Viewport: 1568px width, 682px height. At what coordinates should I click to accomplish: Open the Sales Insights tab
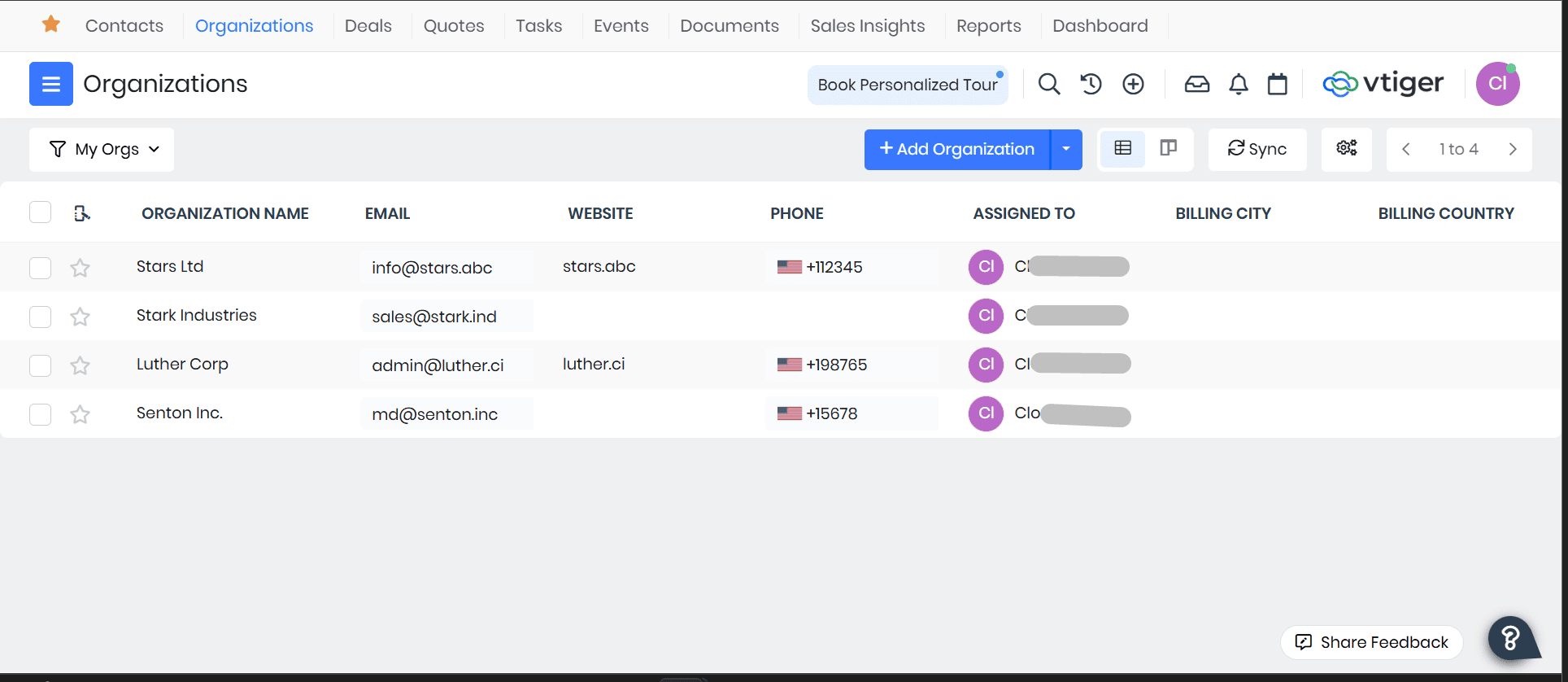[867, 26]
